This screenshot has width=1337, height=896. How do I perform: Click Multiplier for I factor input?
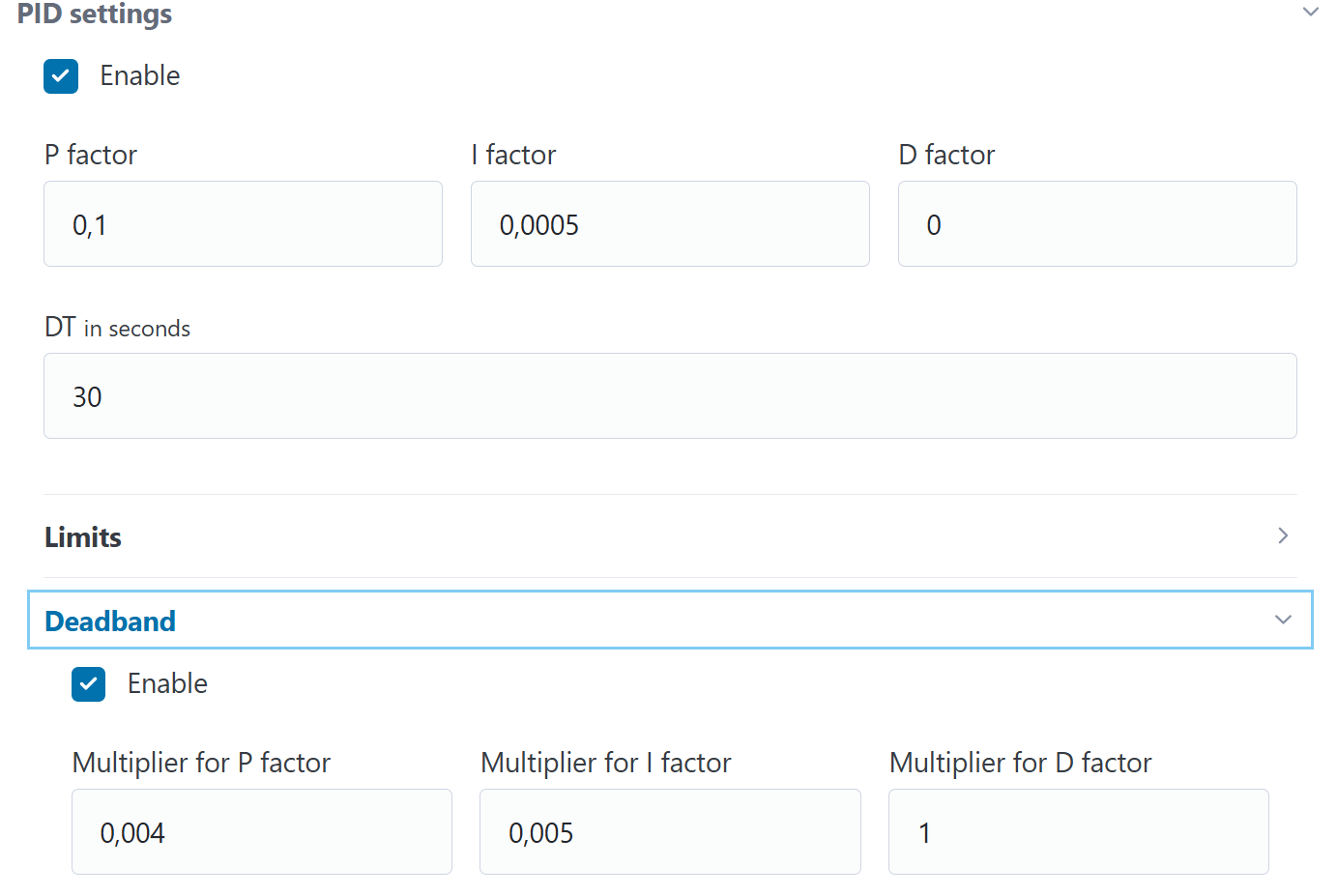[669, 832]
